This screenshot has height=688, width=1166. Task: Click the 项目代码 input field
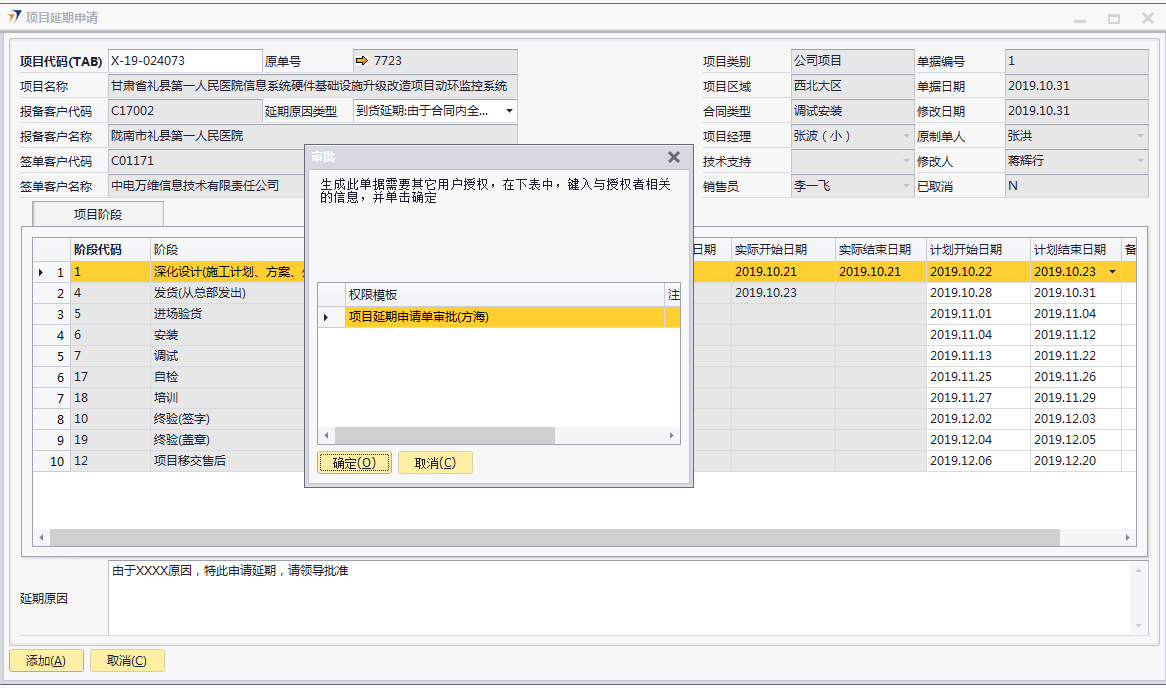click(x=184, y=61)
